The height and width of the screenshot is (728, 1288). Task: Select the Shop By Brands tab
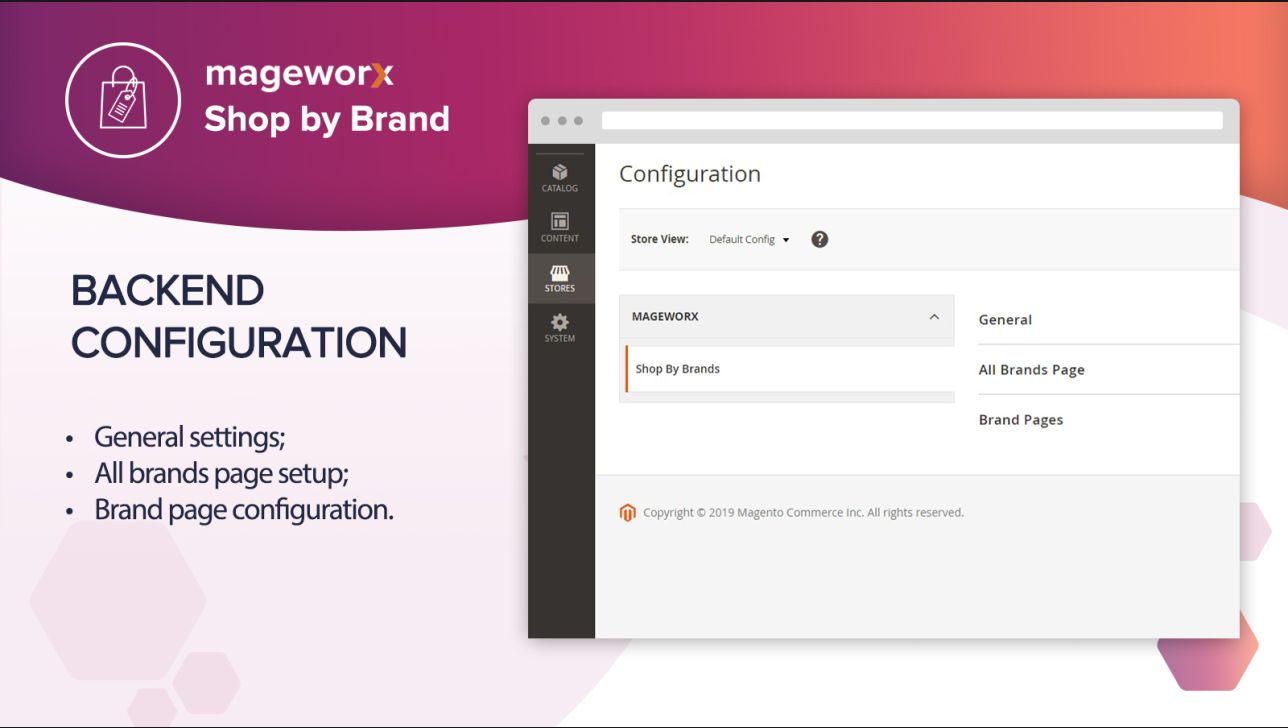click(678, 369)
